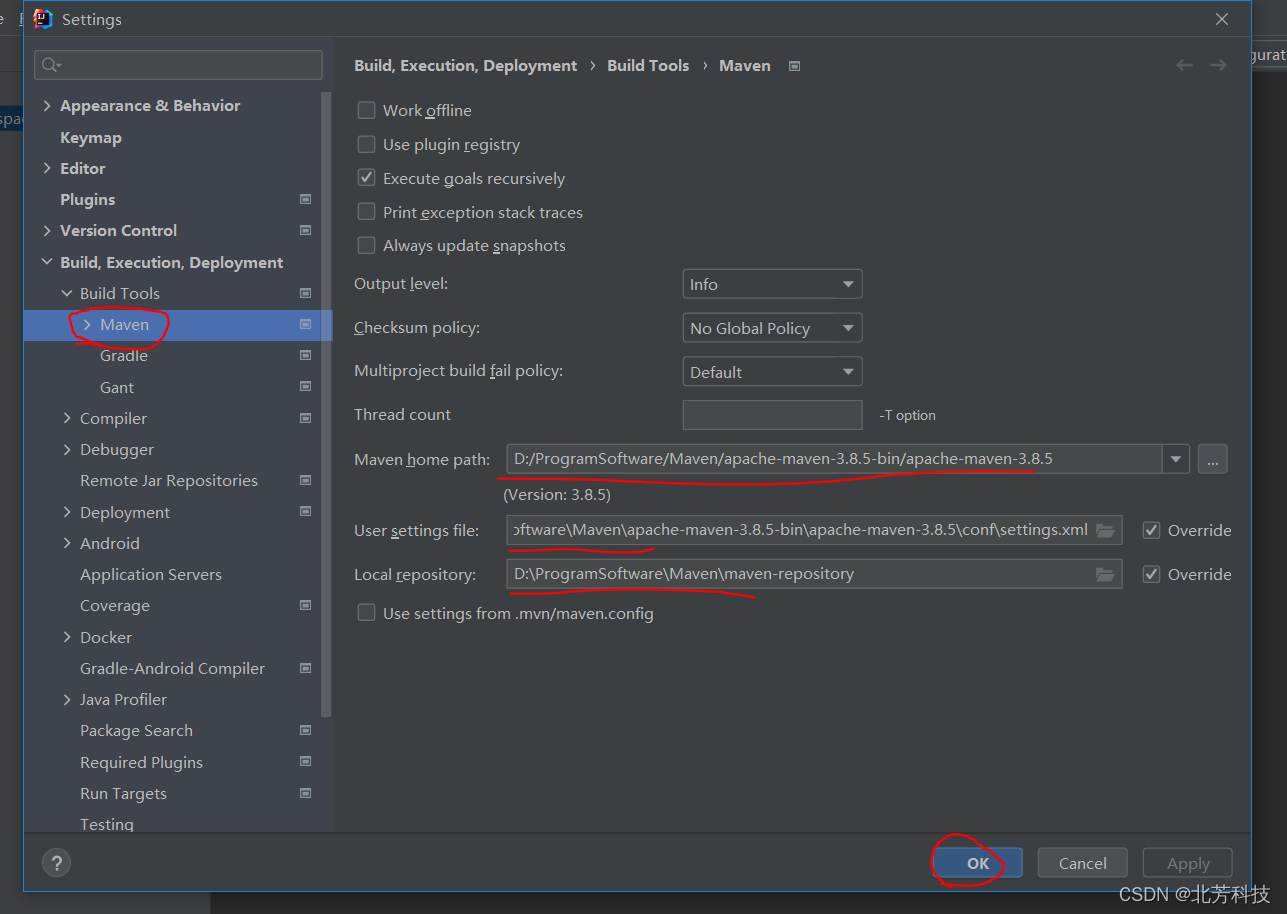This screenshot has width=1287, height=914.
Task: Click the settings search field
Action: coord(178,65)
